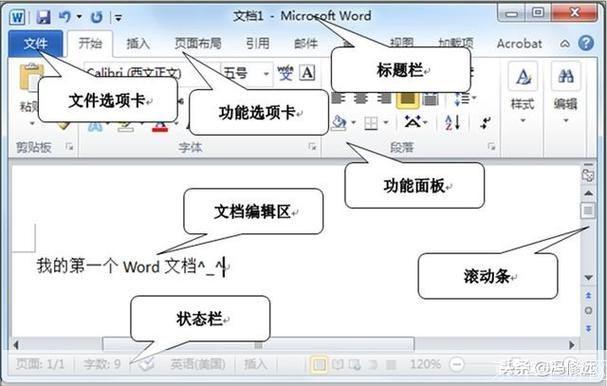Image resolution: width=607 pixels, height=386 pixels.
Task: Open the 段落 dialog launcher
Action: 491,146
